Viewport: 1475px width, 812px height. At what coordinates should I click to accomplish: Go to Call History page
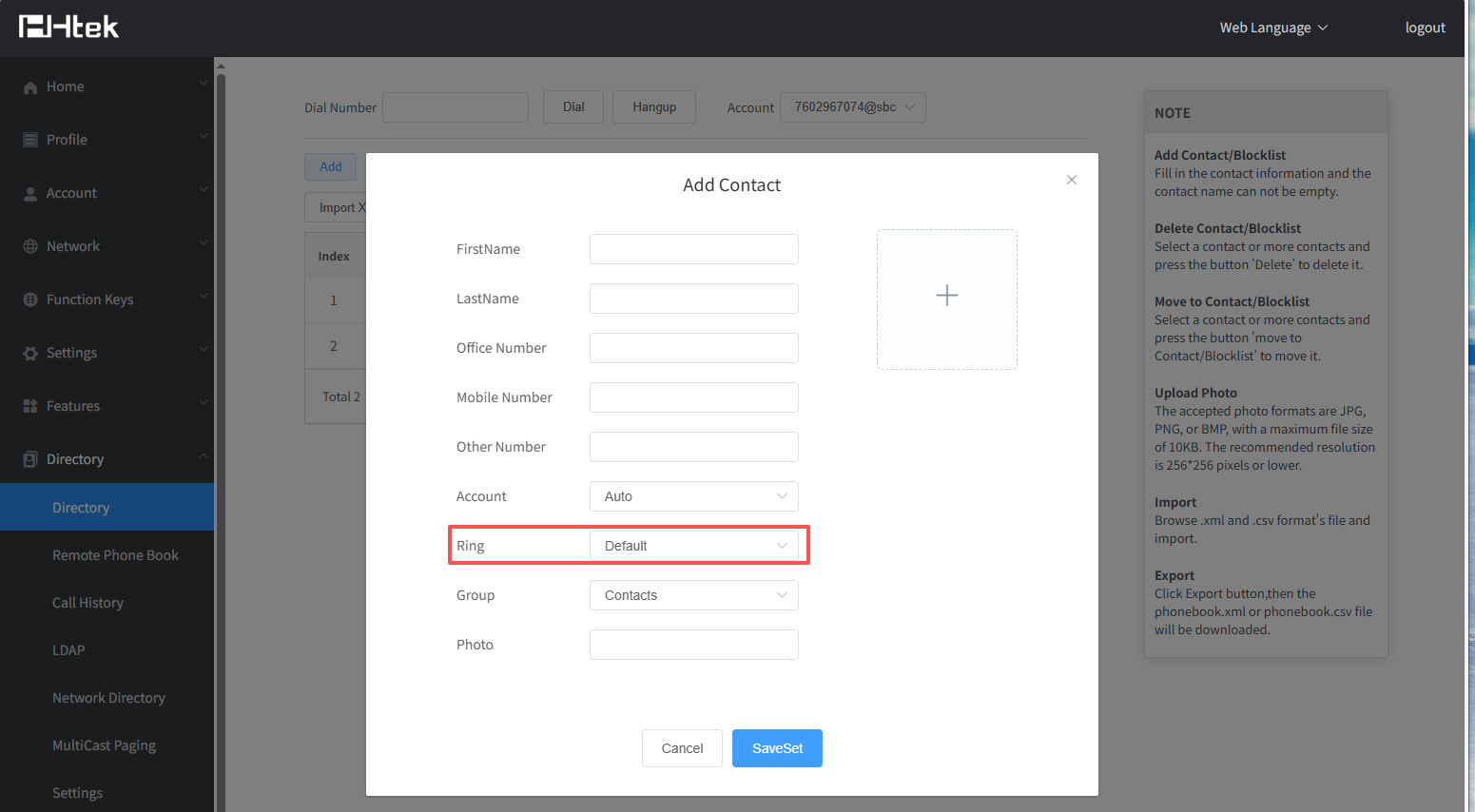pyautogui.click(x=87, y=603)
